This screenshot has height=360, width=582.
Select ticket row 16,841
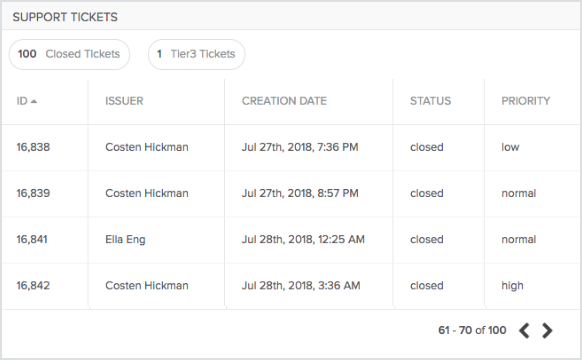point(291,239)
